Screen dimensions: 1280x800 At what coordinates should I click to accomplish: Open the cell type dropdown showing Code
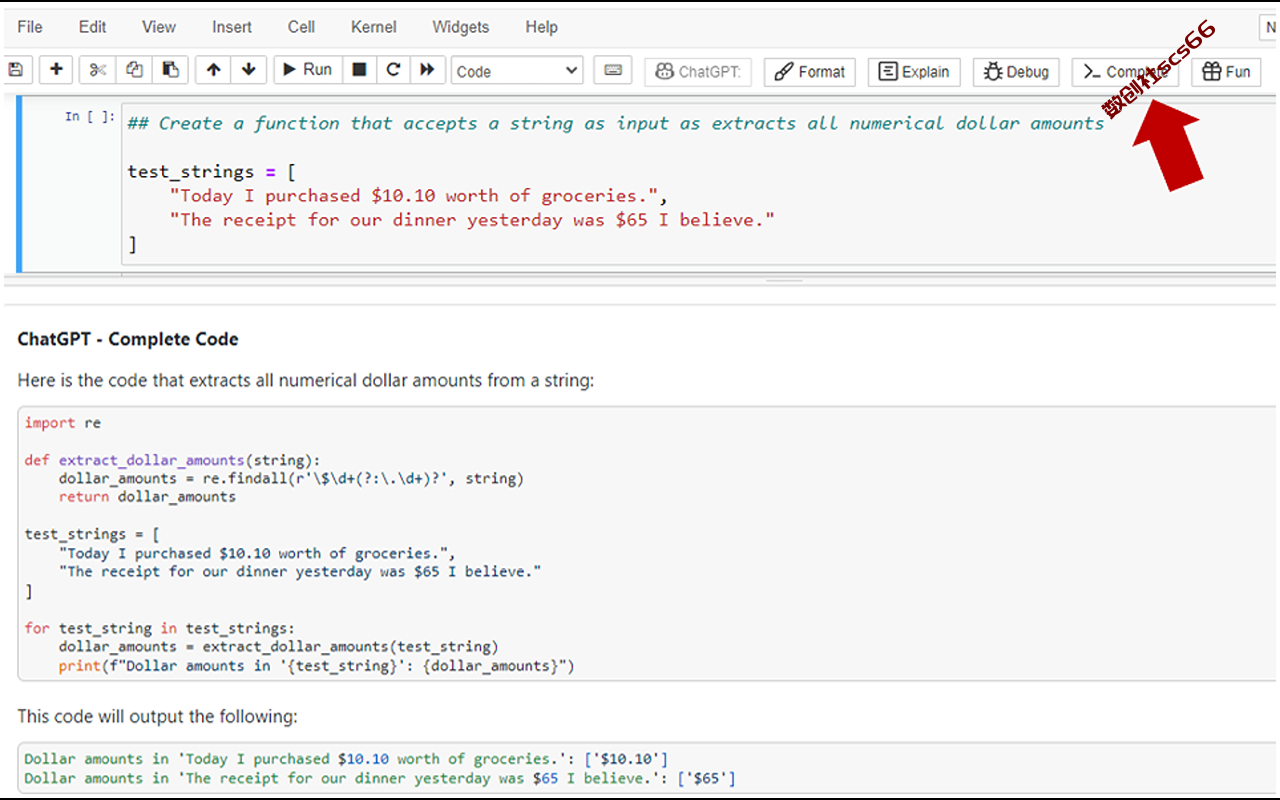point(517,71)
